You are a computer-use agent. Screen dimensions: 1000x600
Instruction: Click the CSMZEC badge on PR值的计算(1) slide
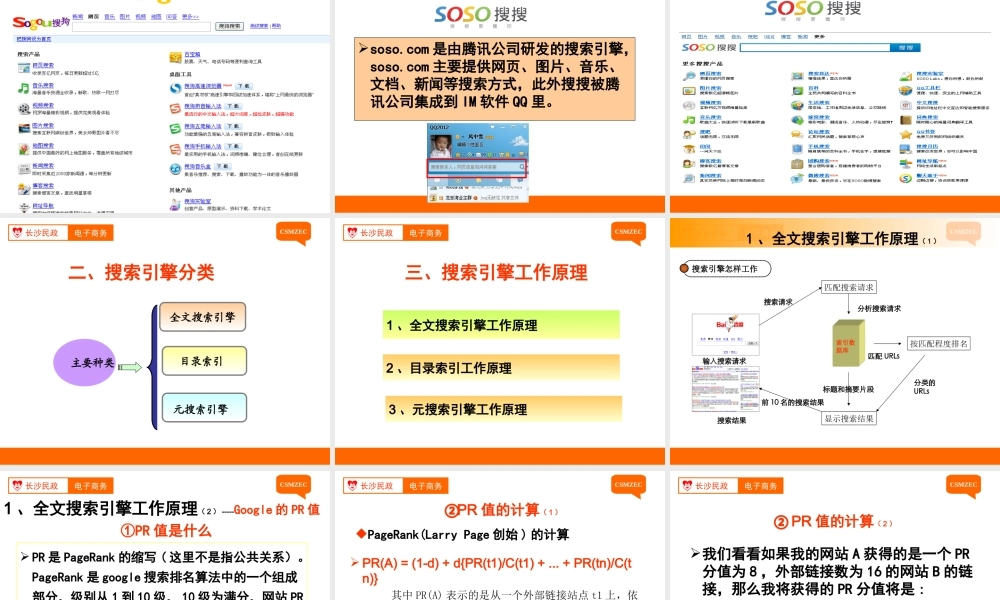pos(629,484)
